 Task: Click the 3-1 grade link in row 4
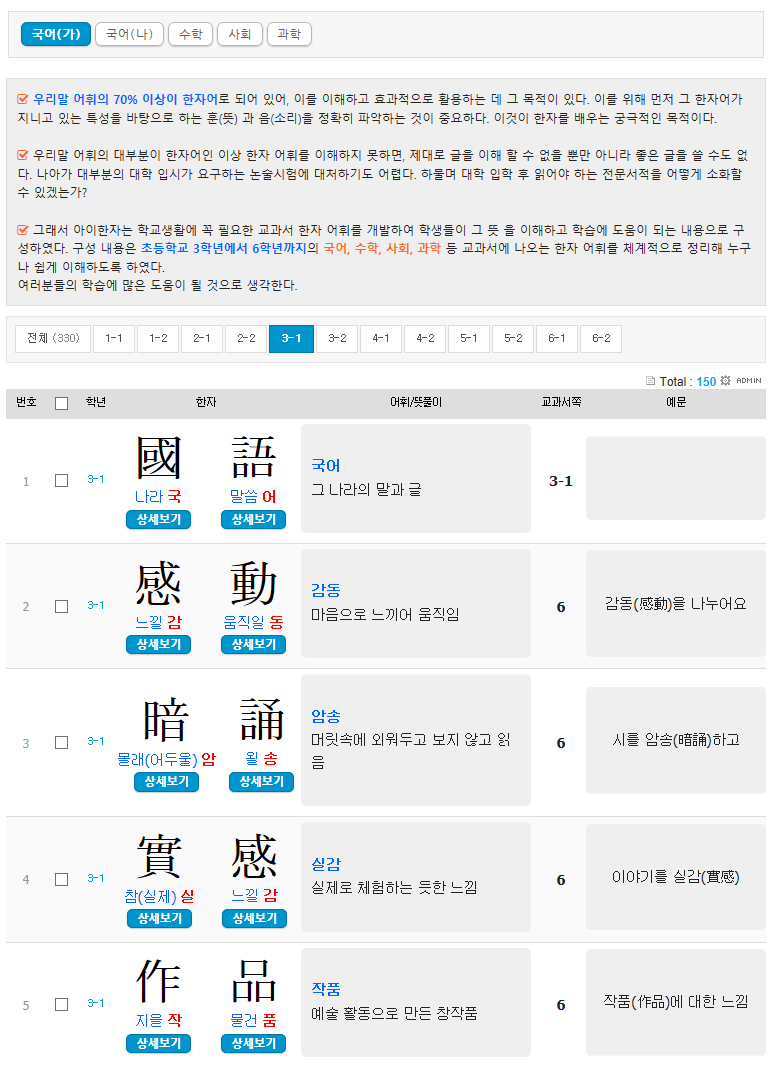(x=96, y=878)
